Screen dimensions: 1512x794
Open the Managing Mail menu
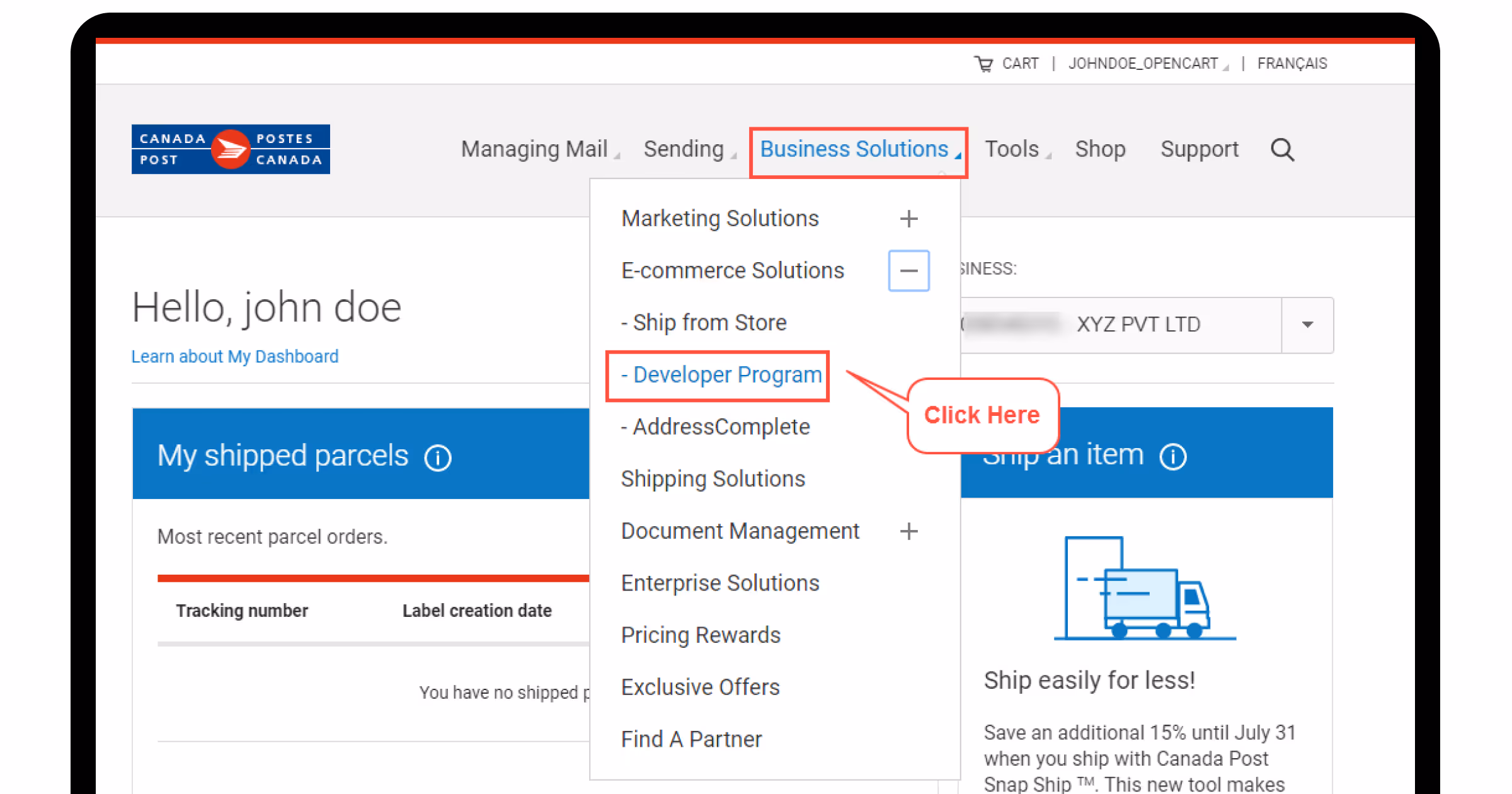(x=534, y=149)
